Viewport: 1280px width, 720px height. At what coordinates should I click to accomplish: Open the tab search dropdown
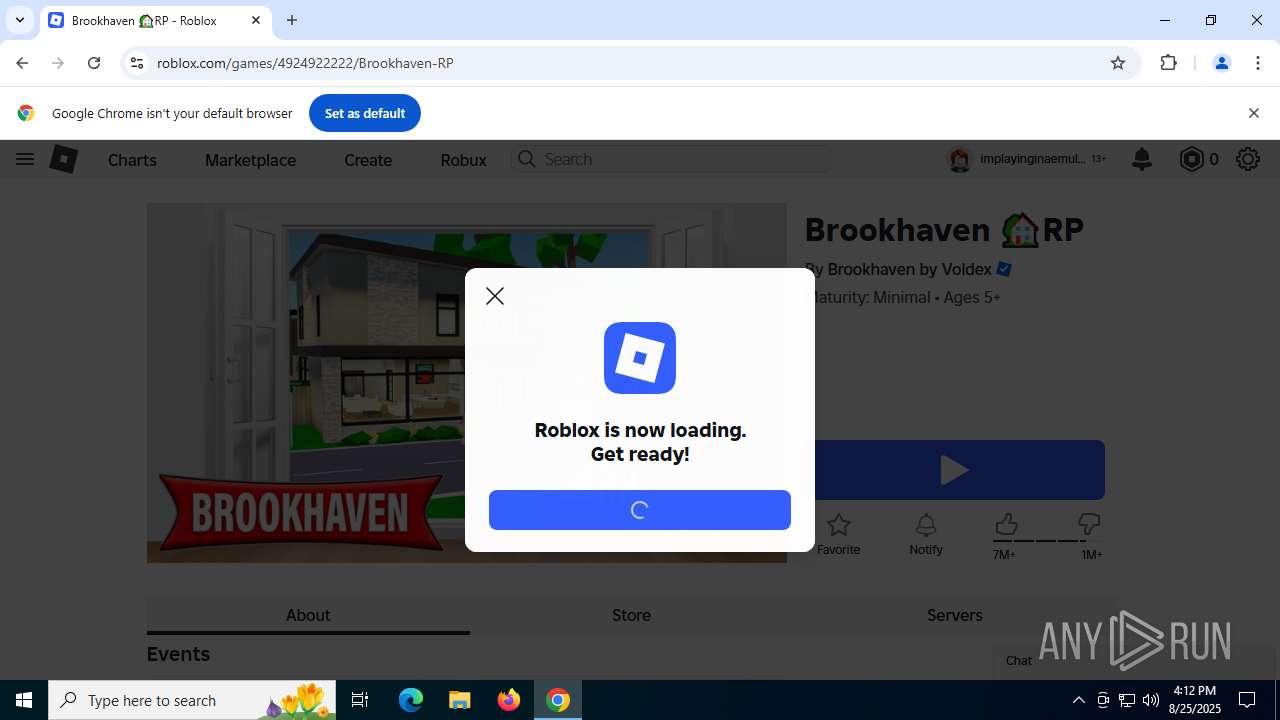[20, 20]
